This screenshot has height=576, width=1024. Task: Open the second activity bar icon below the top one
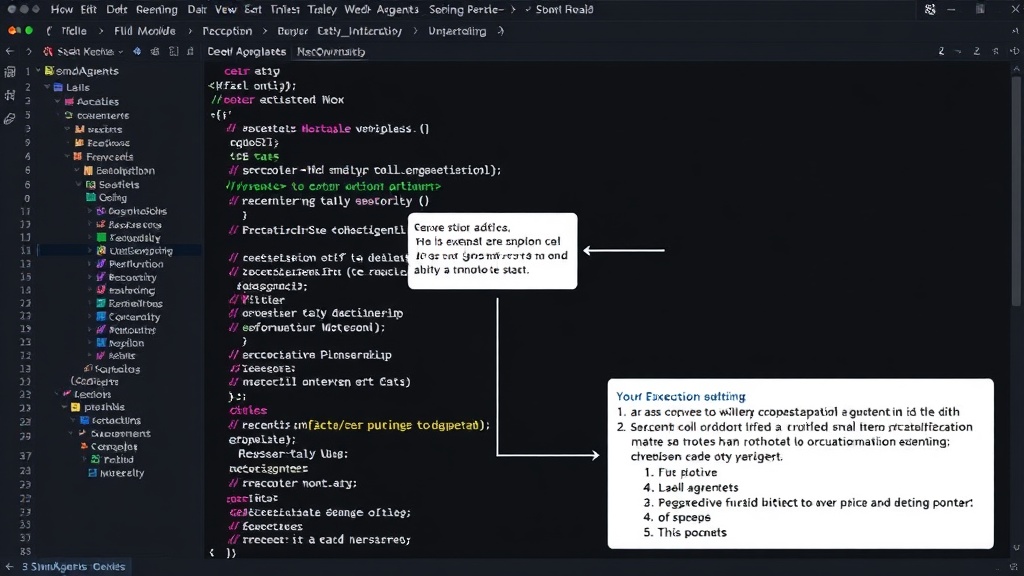click(9, 95)
